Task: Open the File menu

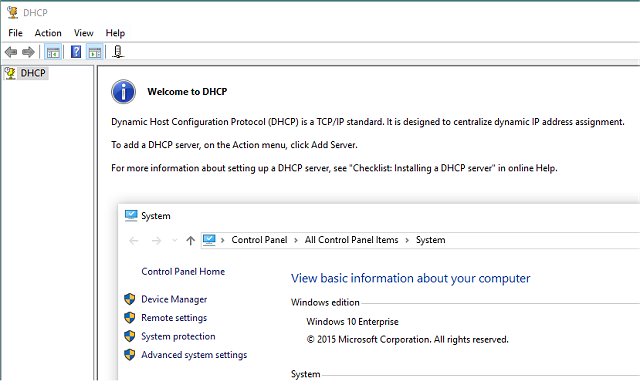Action: point(16,33)
